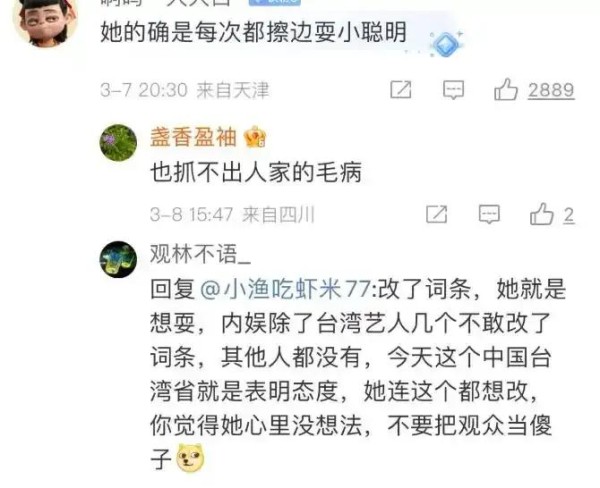Open 盏香盈袖's profile from the username

coord(193,137)
